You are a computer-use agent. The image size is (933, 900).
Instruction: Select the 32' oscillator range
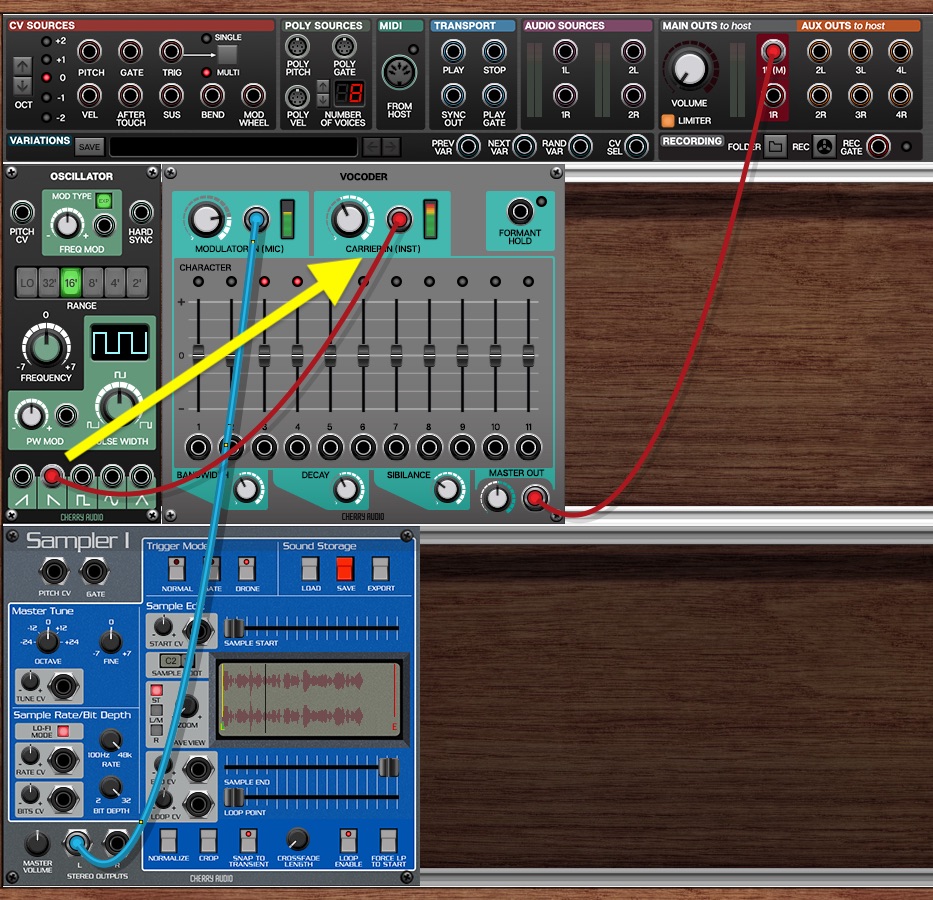[49, 283]
